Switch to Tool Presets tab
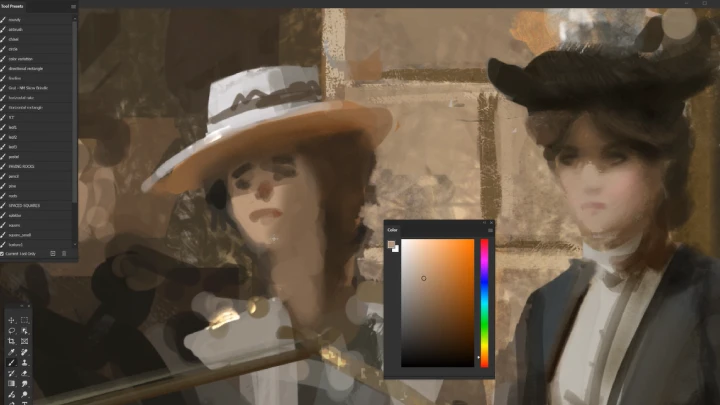Viewport: 720px width, 405px height. [12, 6]
